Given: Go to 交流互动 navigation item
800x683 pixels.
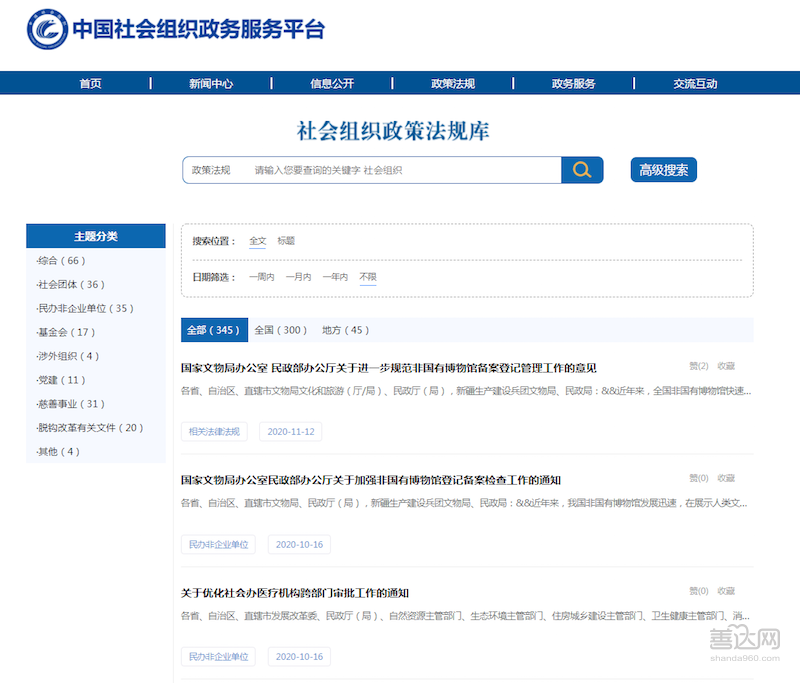Looking at the screenshot, I should (695, 84).
